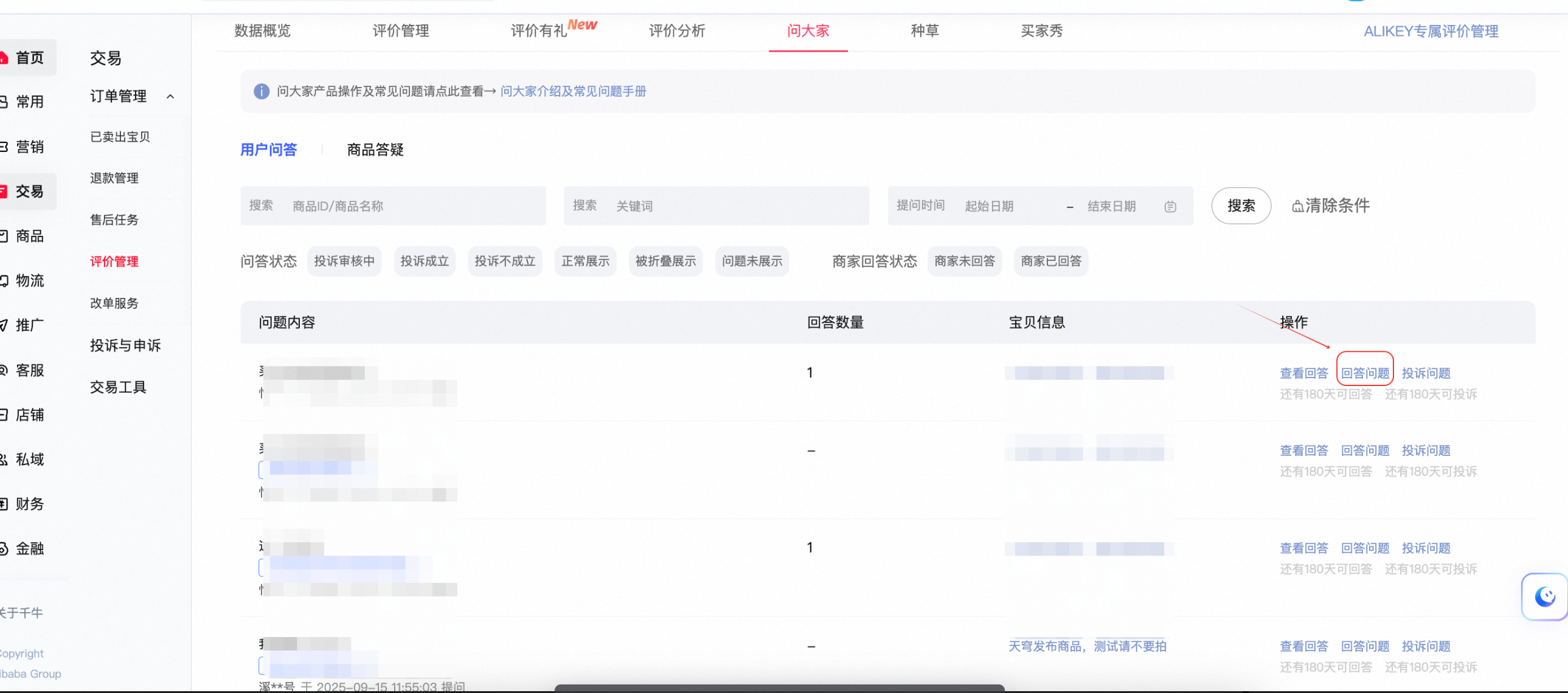This screenshot has height=693, width=1568.
Task: Click the highlighted 回答问题 in first row
Action: coord(1365,373)
